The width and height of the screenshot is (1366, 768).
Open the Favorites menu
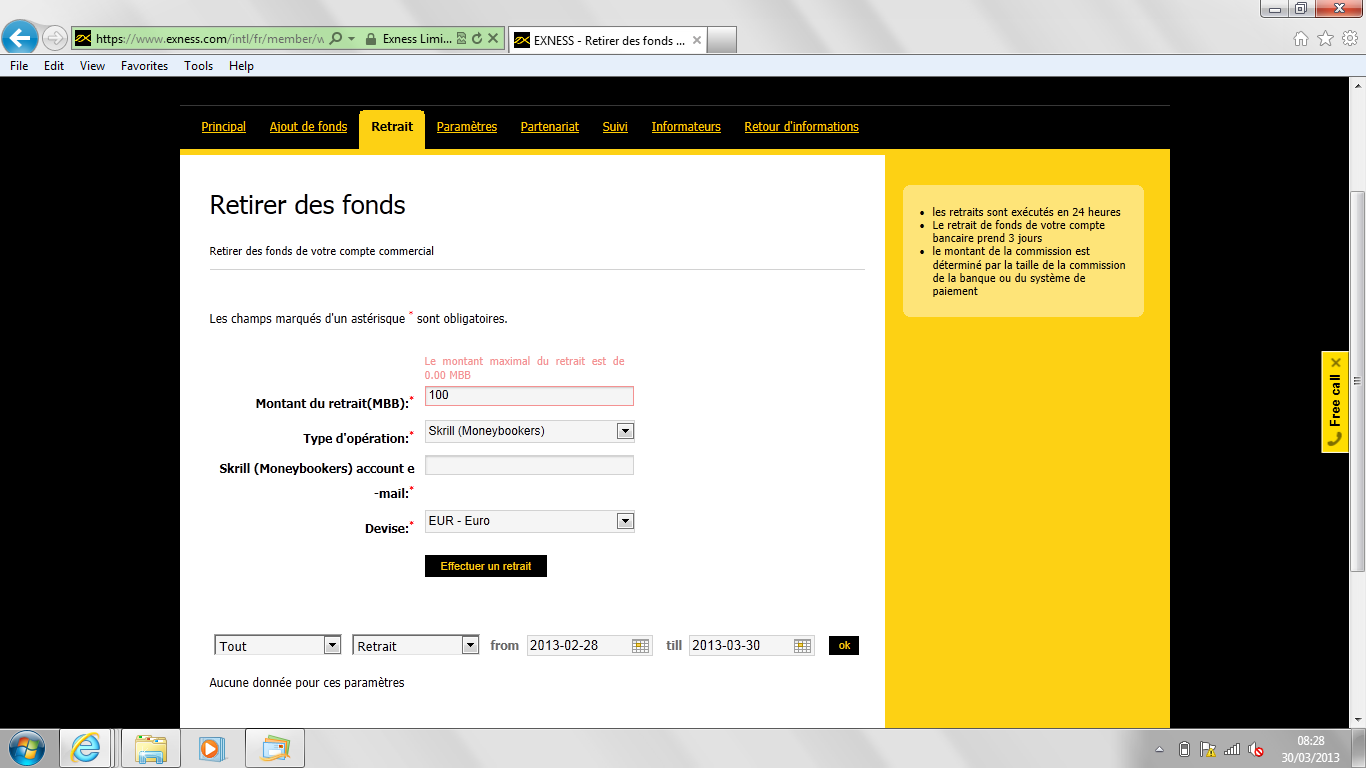144,66
